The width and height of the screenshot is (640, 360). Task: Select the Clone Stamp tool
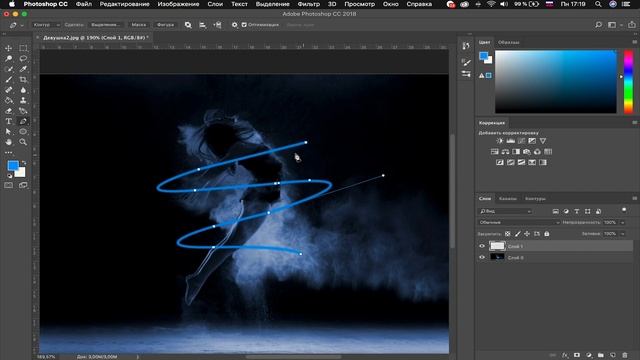pyautogui.click(x=23, y=100)
